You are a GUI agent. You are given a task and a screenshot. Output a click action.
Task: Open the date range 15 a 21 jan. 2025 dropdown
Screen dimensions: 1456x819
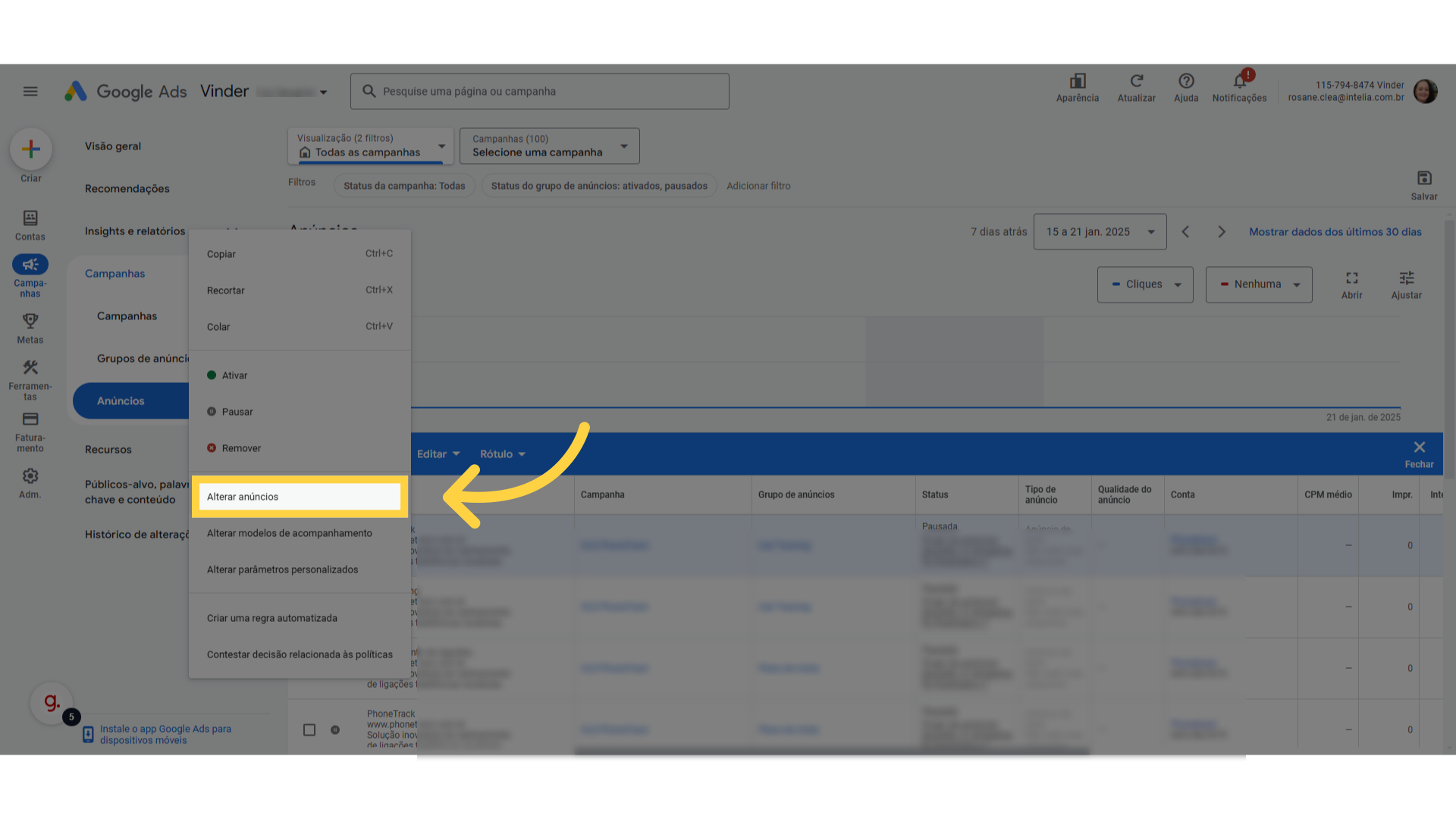pyautogui.click(x=1100, y=232)
